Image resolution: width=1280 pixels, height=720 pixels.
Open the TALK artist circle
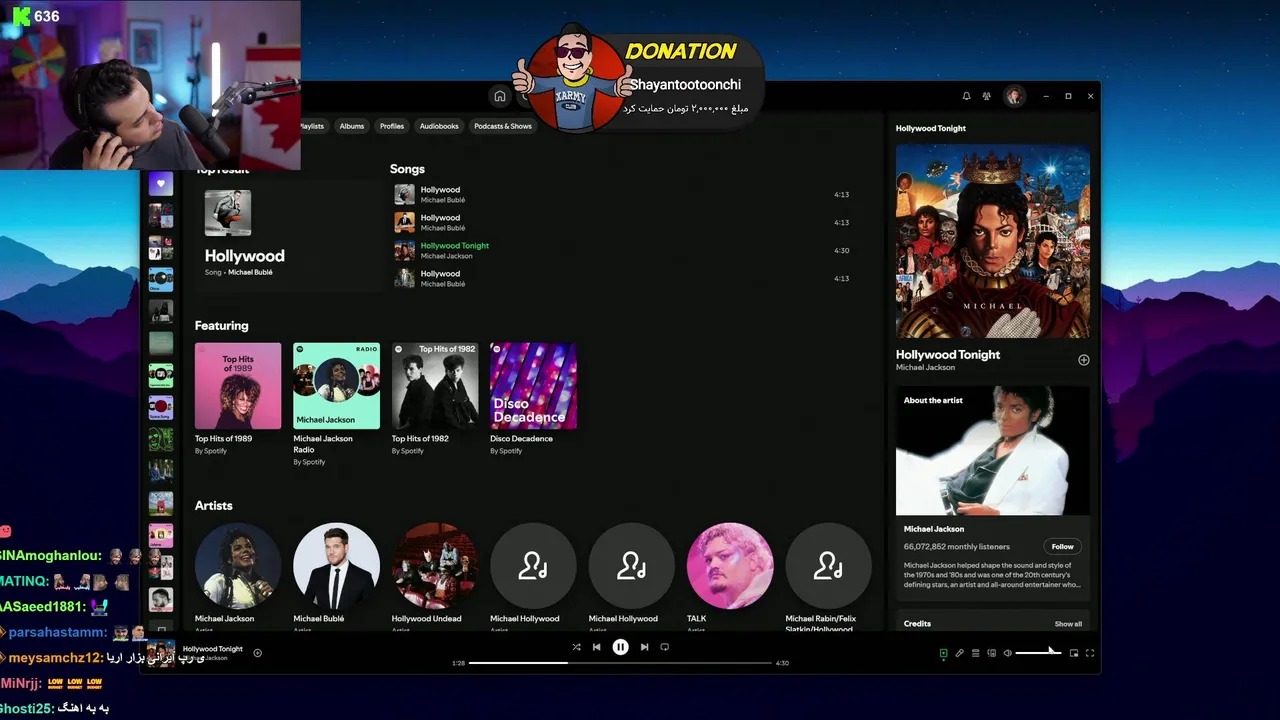click(x=730, y=566)
